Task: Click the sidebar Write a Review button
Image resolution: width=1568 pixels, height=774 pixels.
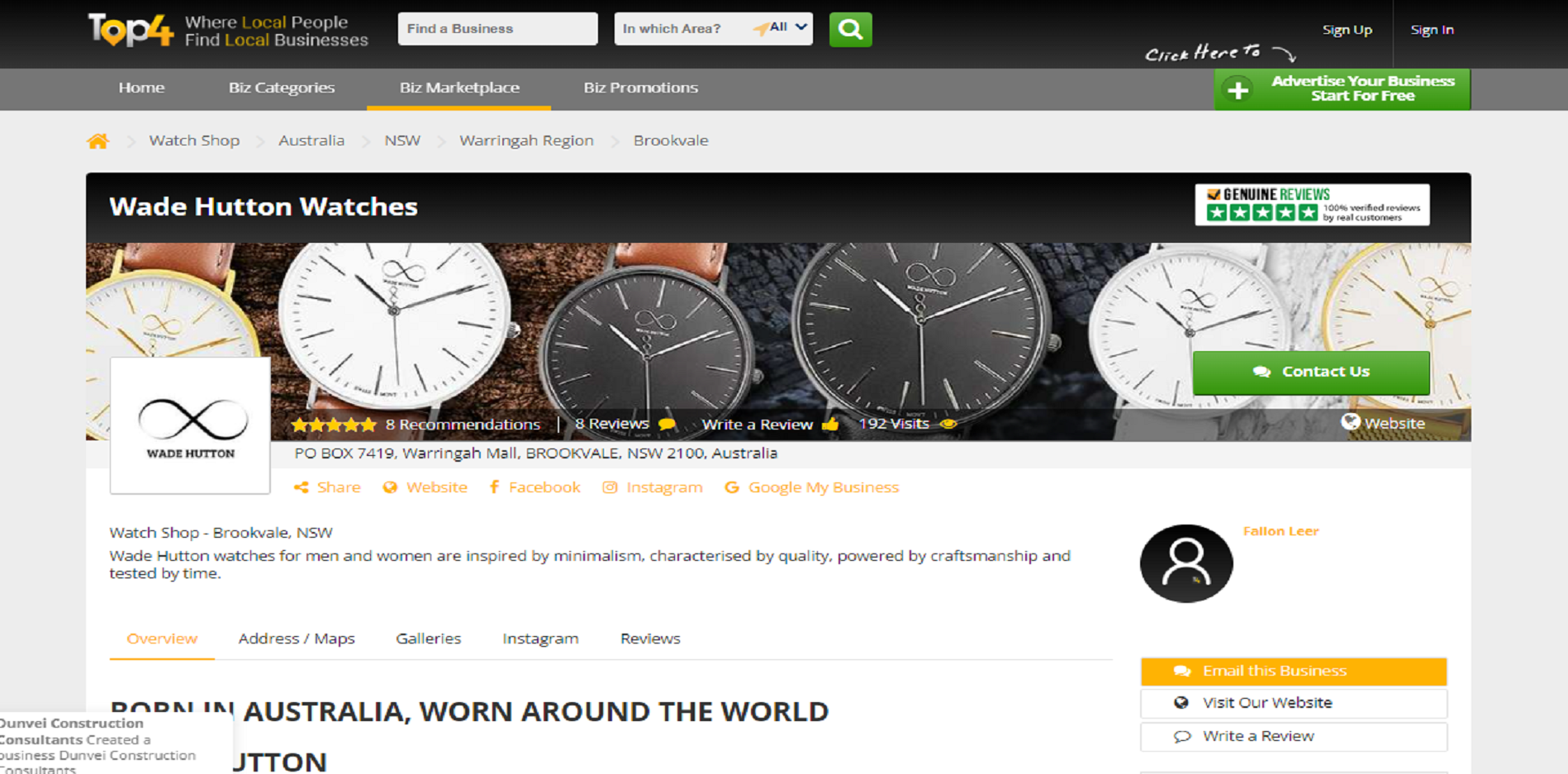Action: [1294, 736]
